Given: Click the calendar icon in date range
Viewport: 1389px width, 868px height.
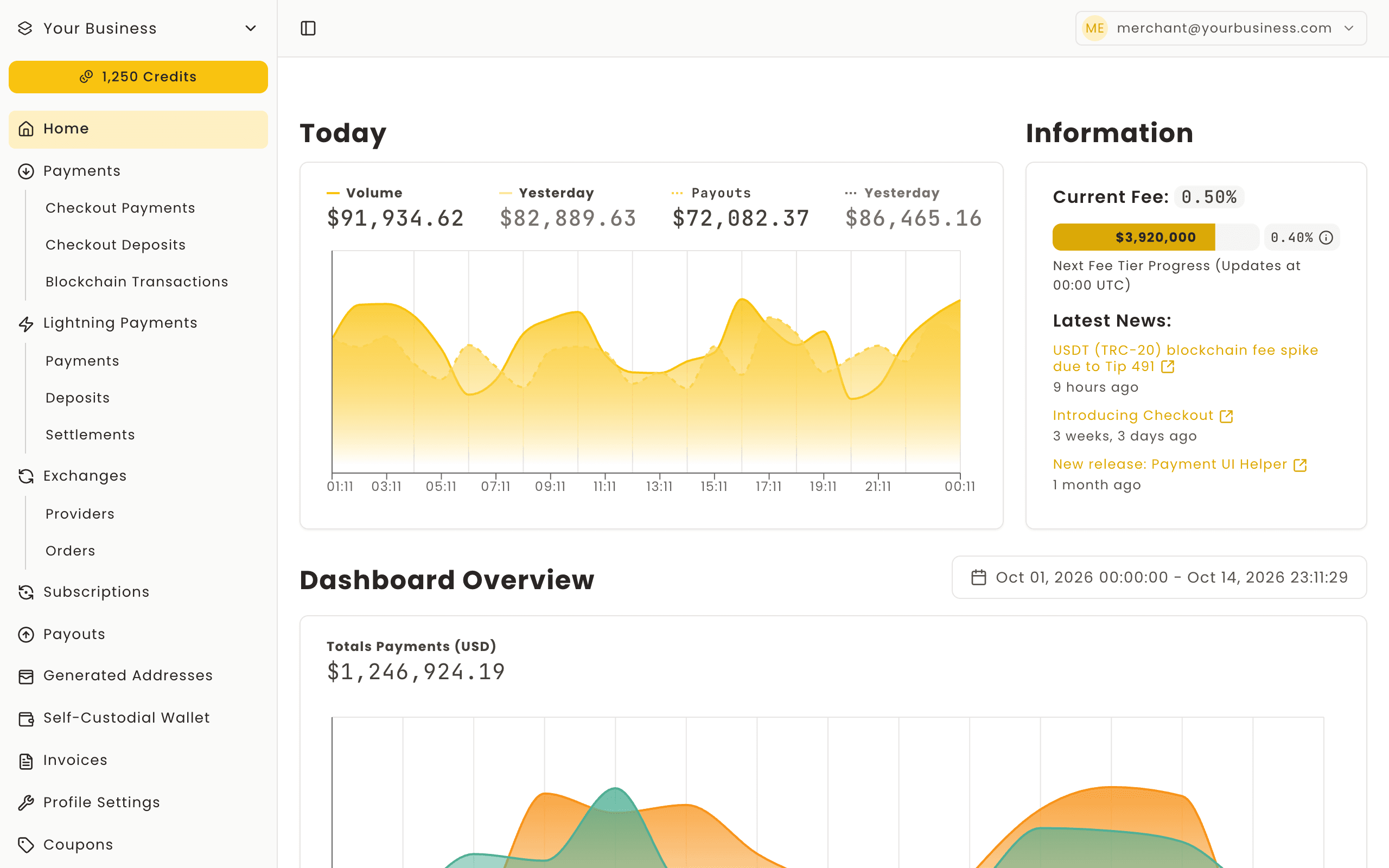Looking at the screenshot, I should 979,578.
